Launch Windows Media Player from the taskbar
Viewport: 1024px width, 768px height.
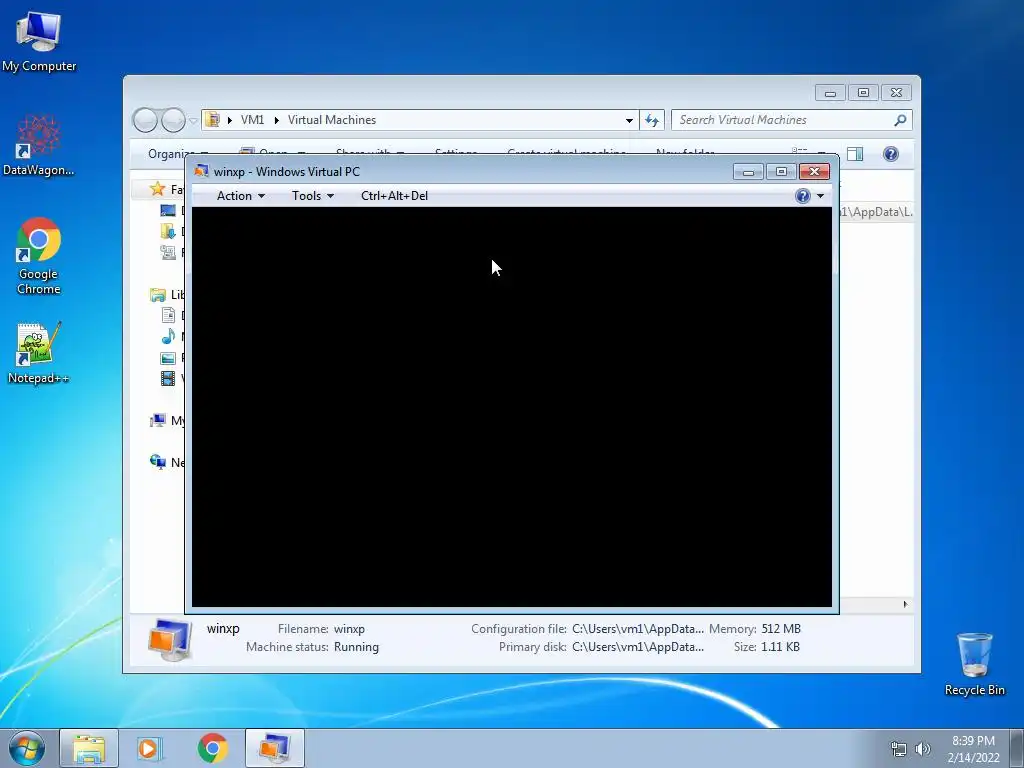click(x=150, y=748)
